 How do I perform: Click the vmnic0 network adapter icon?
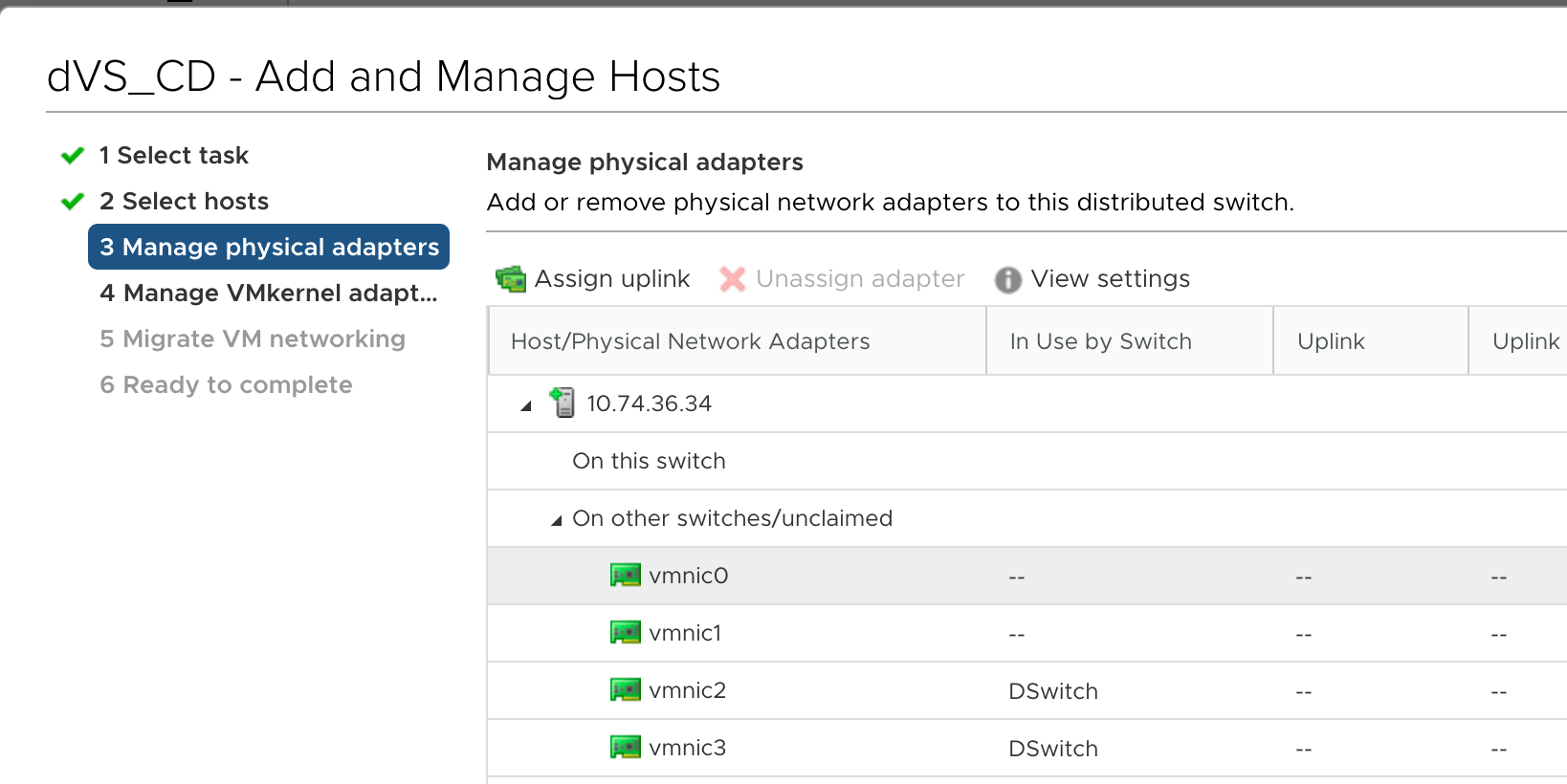point(626,576)
